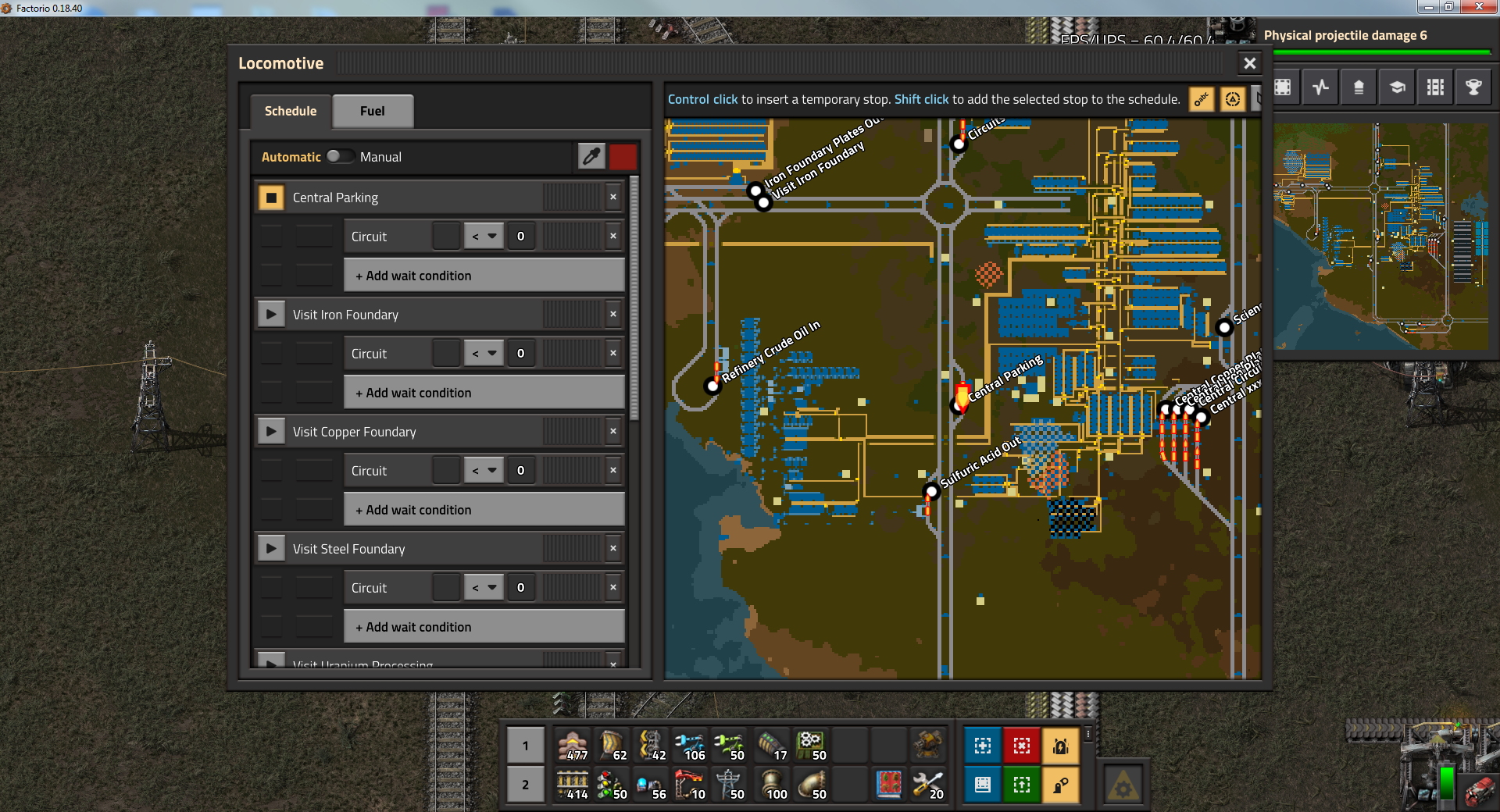Go to Visit Steel Foundry via its play button

(x=271, y=549)
